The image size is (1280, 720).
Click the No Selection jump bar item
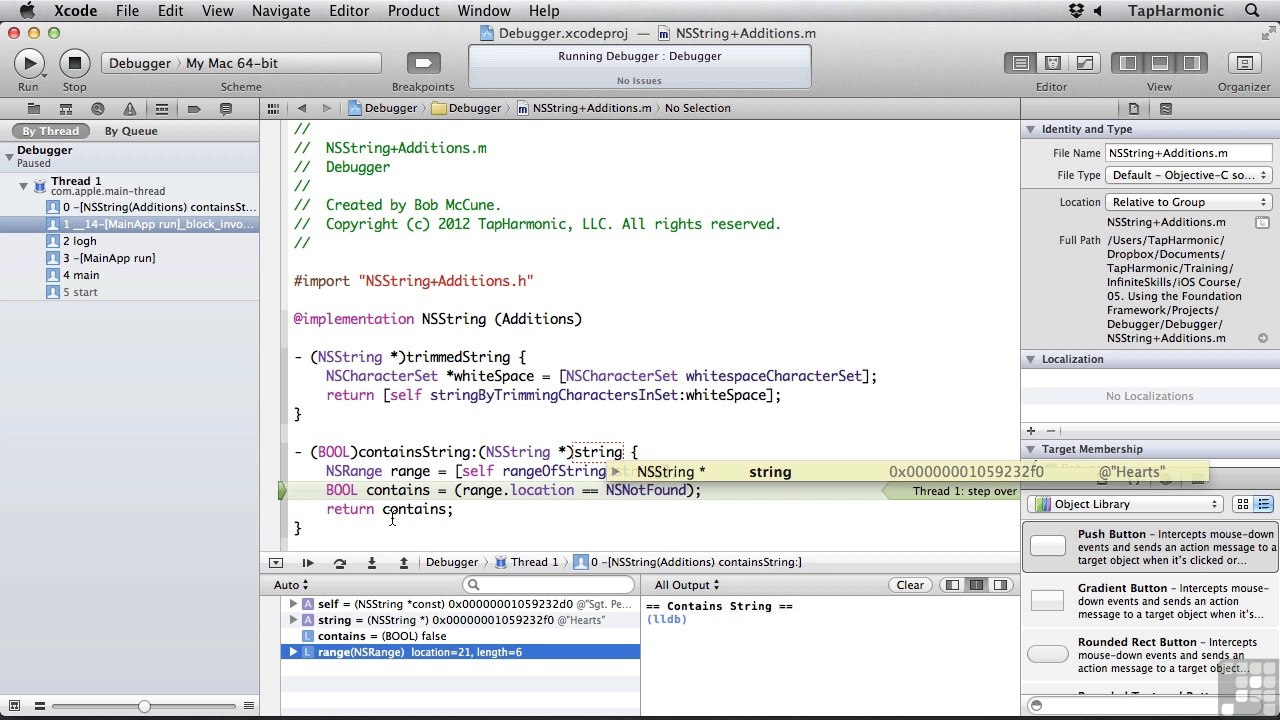pos(698,108)
